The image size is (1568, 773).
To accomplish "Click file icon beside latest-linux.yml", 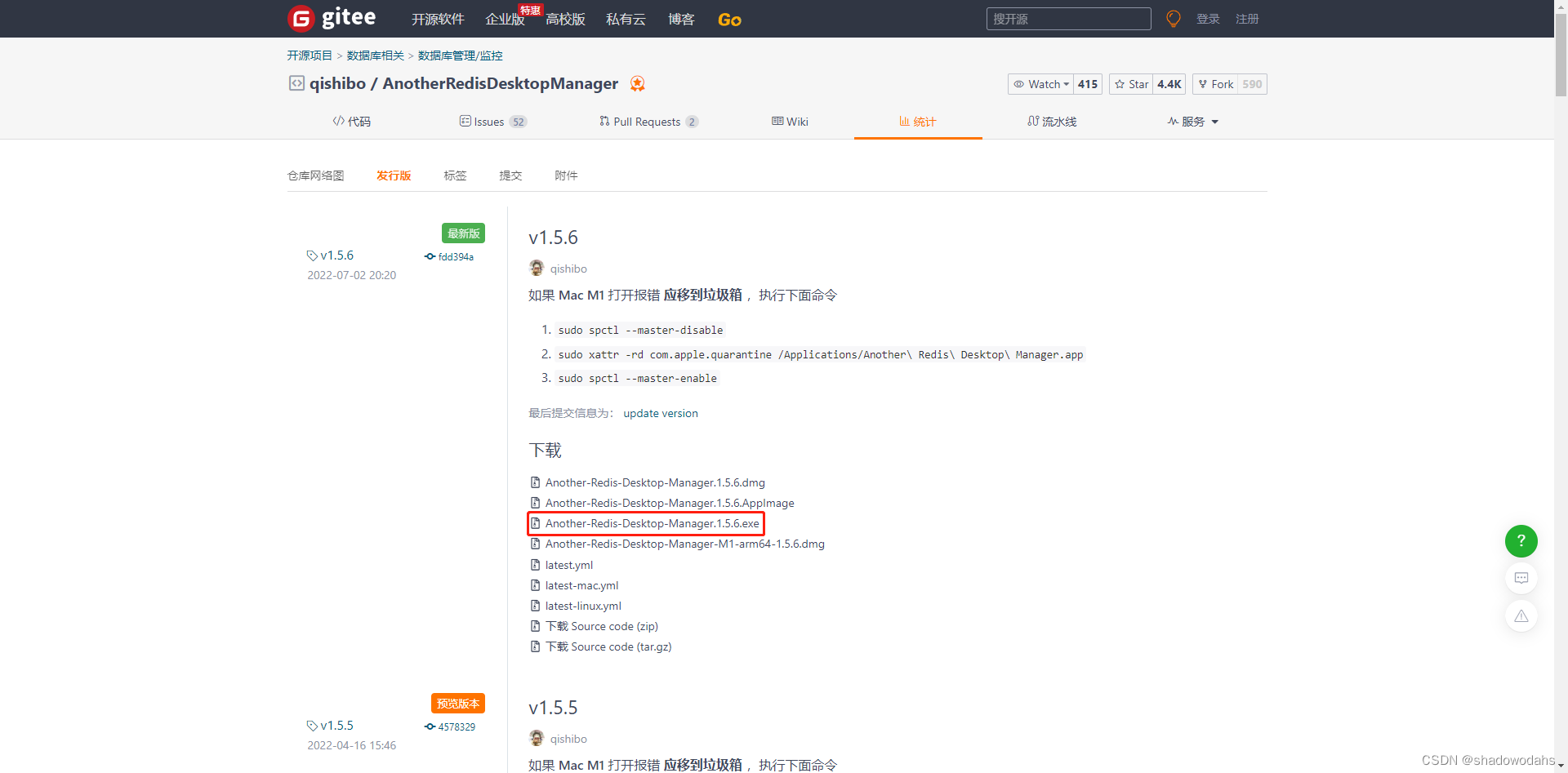I will pyautogui.click(x=536, y=606).
